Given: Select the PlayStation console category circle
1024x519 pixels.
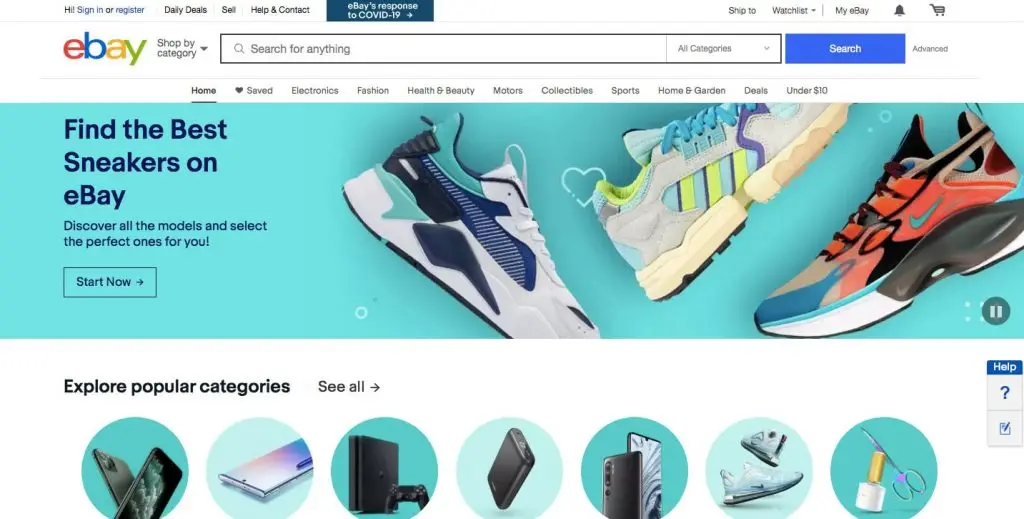Looking at the screenshot, I should [x=385, y=468].
